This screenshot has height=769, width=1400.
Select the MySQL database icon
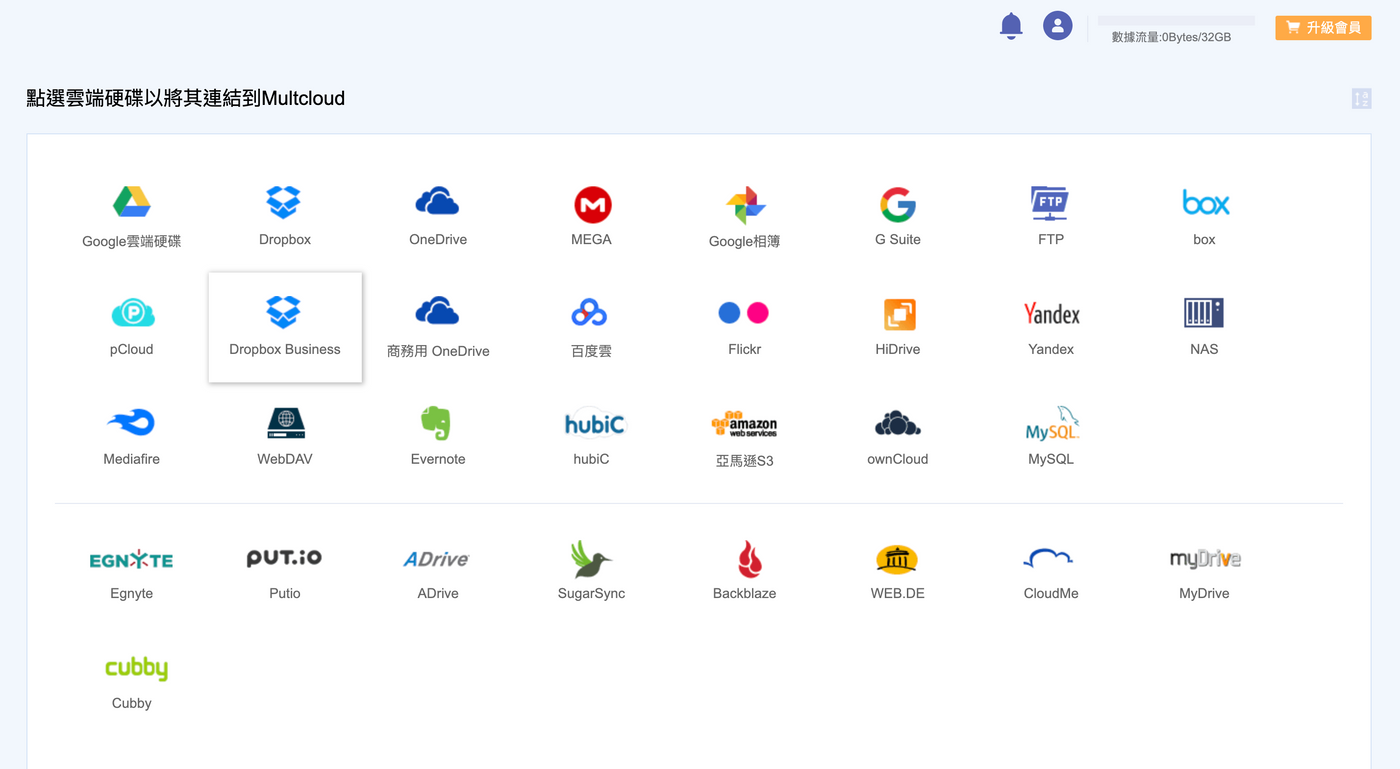1052,424
